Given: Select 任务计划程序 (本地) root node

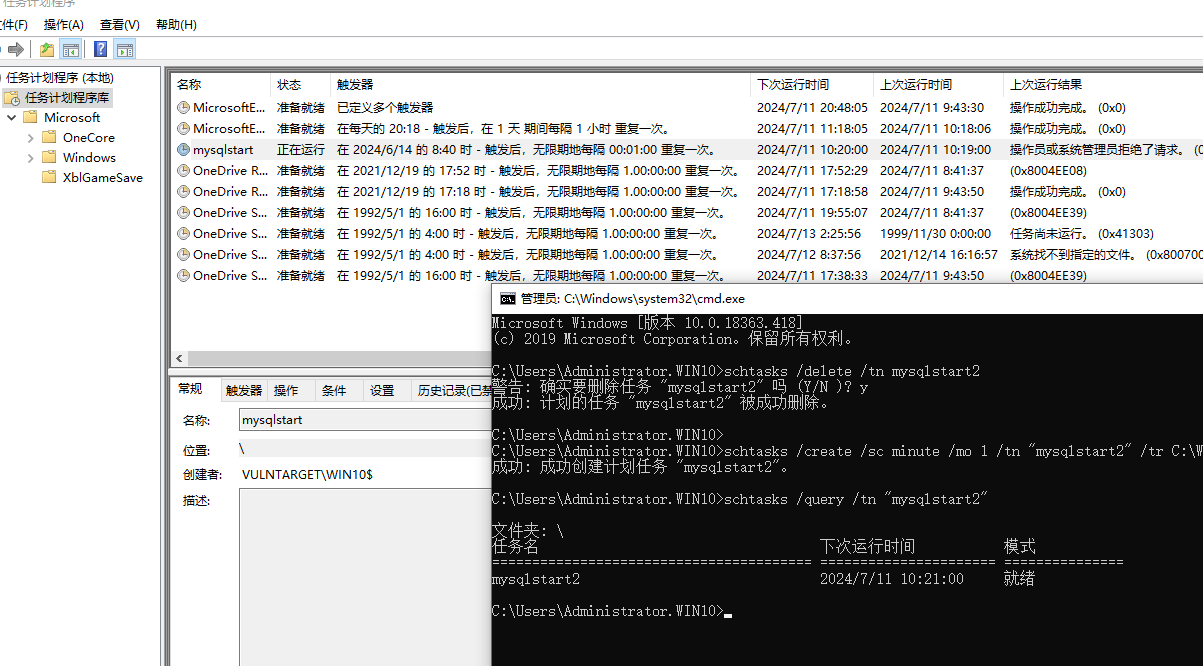Looking at the screenshot, I should [60, 77].
